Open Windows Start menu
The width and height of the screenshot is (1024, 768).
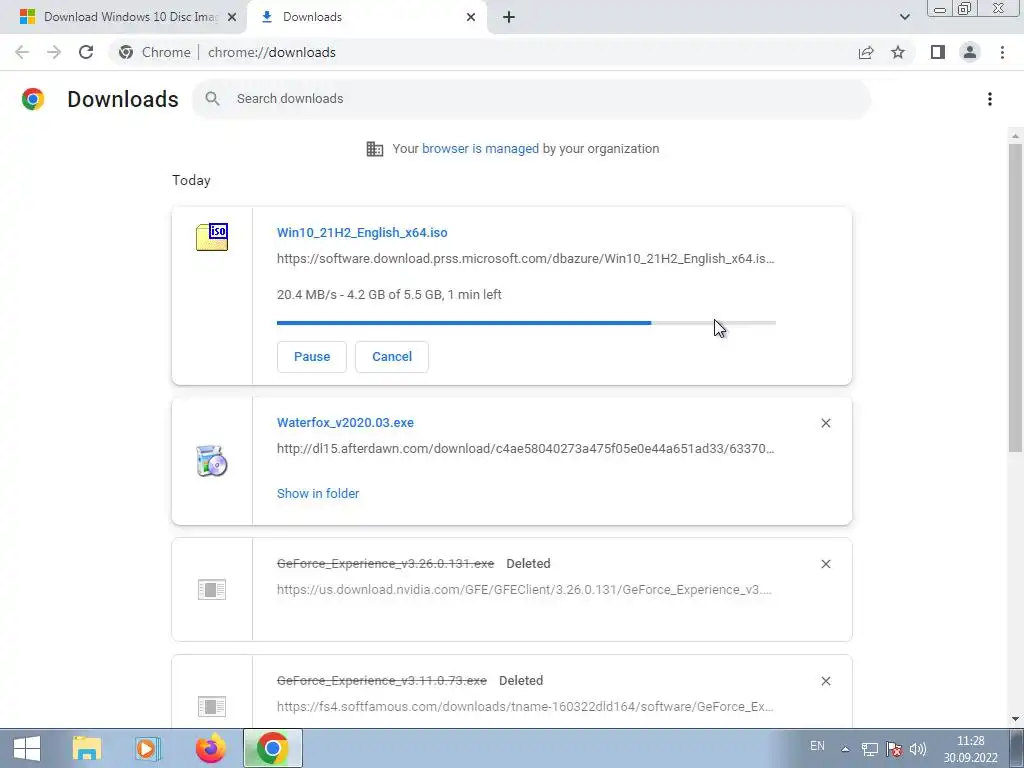point(27,748)
